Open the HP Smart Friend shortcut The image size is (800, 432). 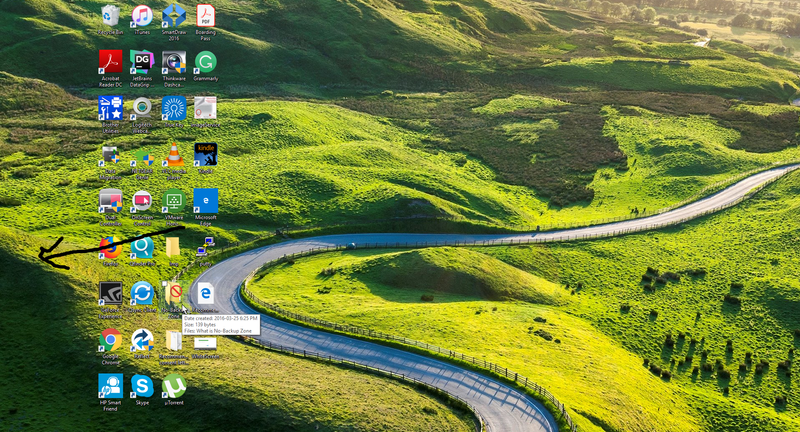click(110, 386)
